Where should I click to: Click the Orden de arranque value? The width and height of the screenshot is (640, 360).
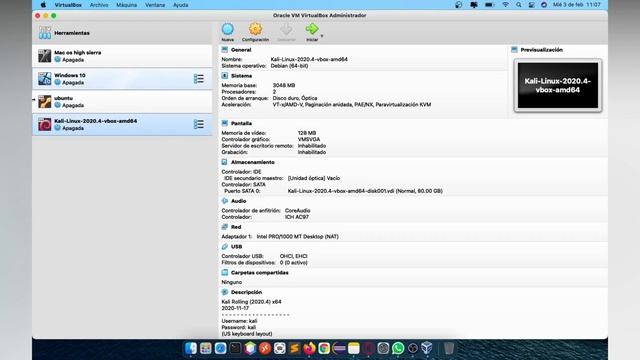coord(295,98)
